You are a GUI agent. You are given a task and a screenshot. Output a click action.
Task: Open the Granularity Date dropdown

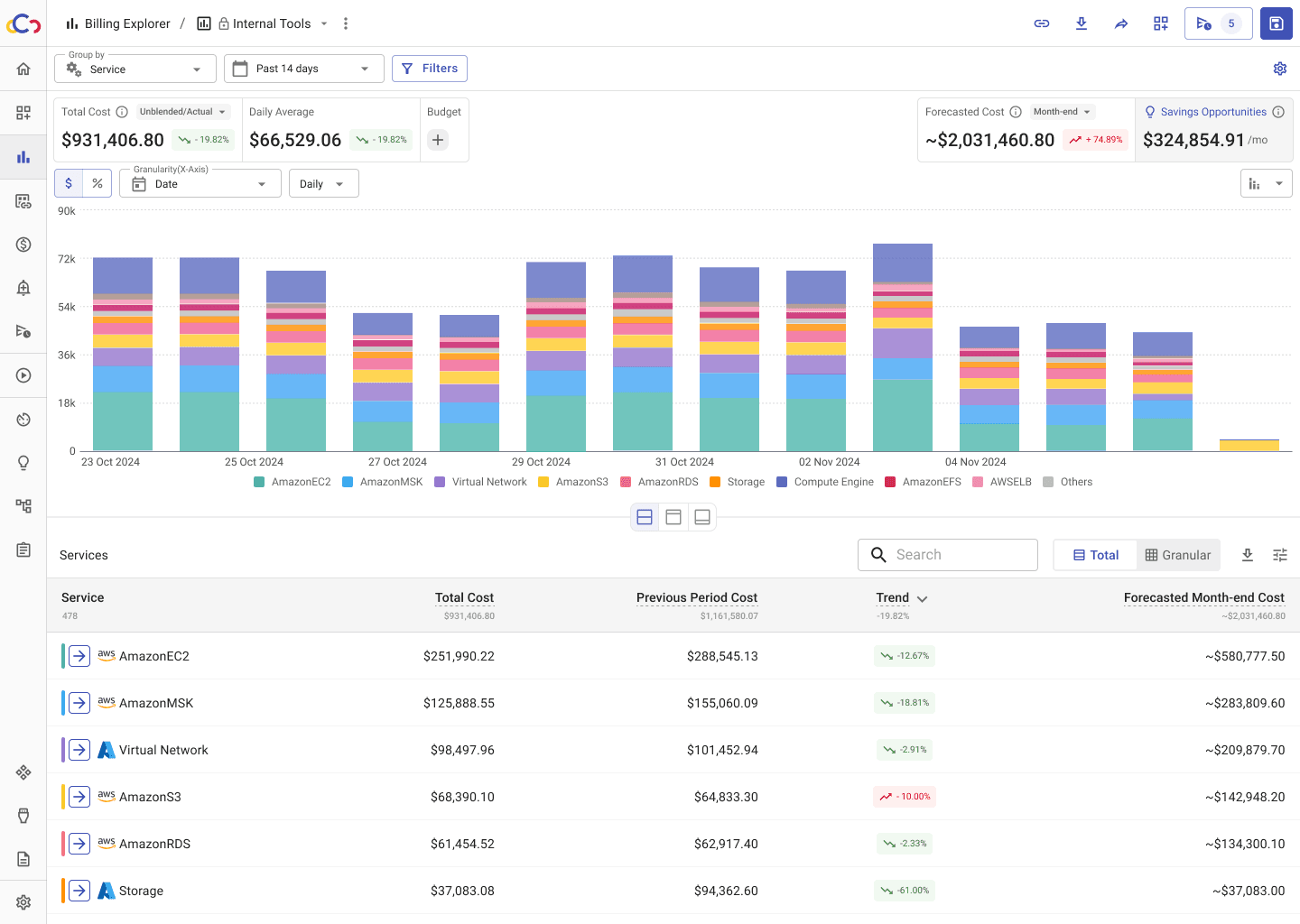200,183
